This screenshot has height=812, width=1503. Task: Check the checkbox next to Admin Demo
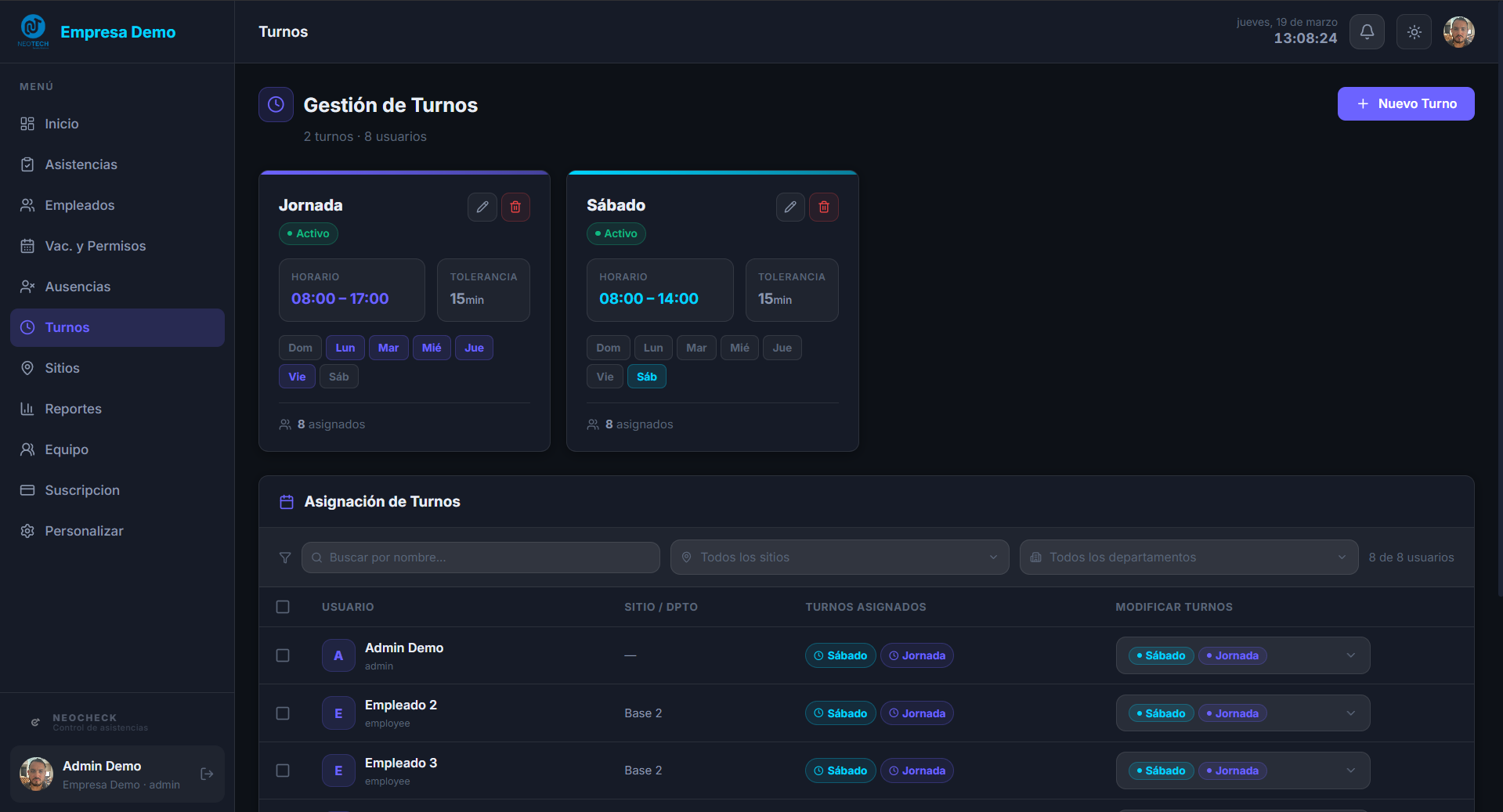coord(283,655)
